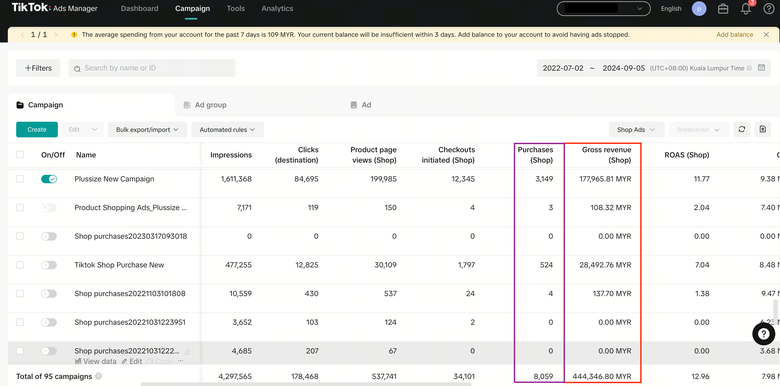The image size is (780, 386).
Task: Check Tiktok Shop Purchase New checkbox
Action: (x=20, y=265)
